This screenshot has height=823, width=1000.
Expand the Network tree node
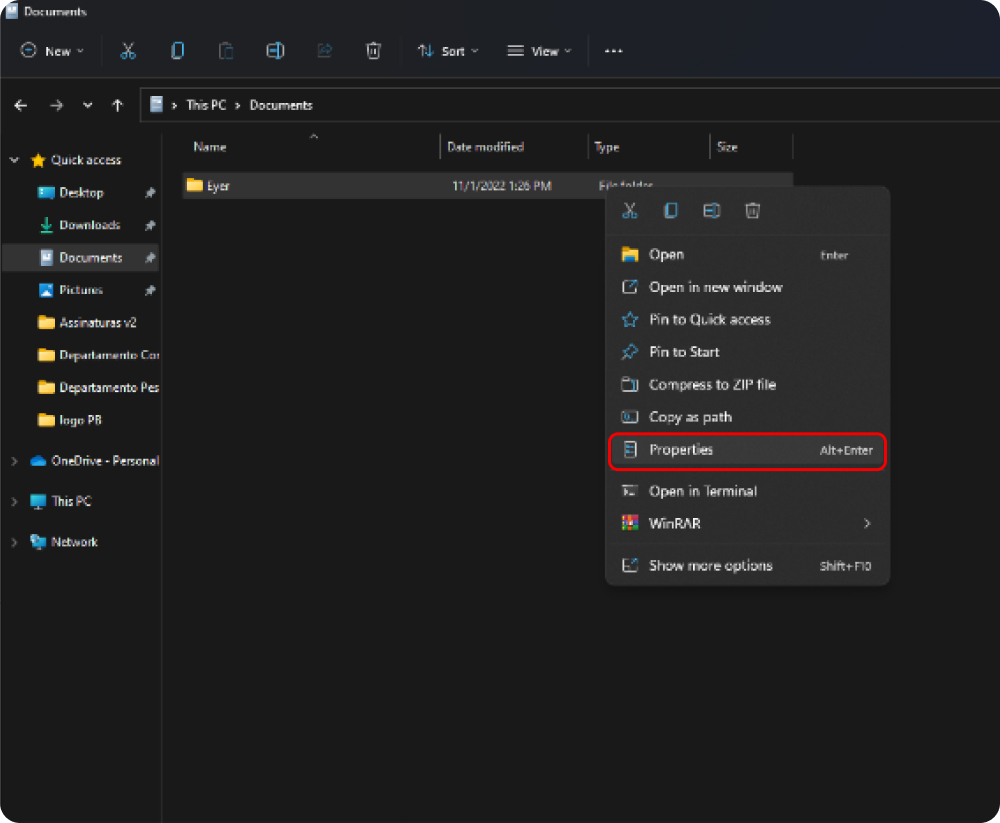14,542
